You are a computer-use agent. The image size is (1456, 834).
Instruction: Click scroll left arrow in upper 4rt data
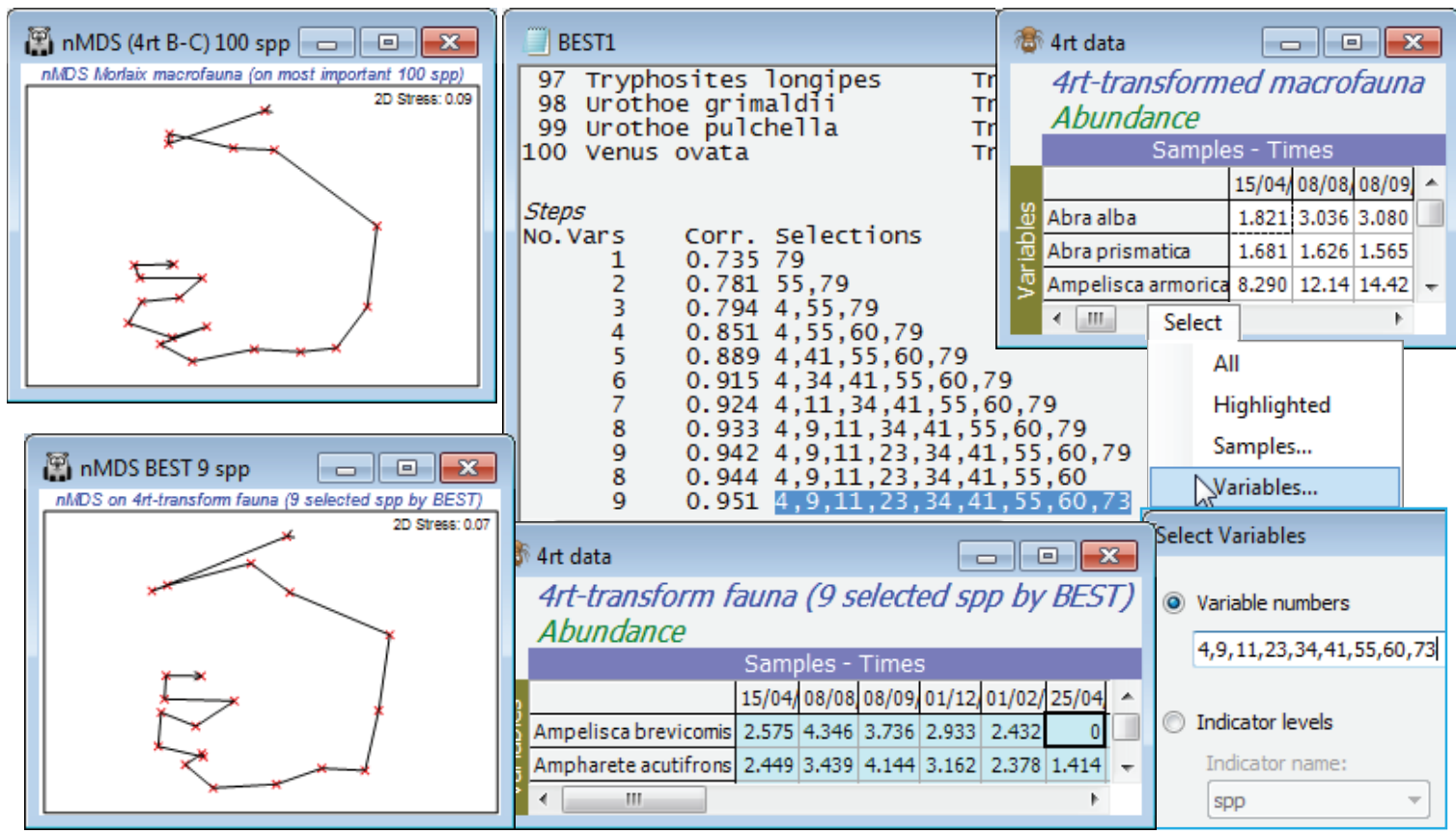(1057, 319)
